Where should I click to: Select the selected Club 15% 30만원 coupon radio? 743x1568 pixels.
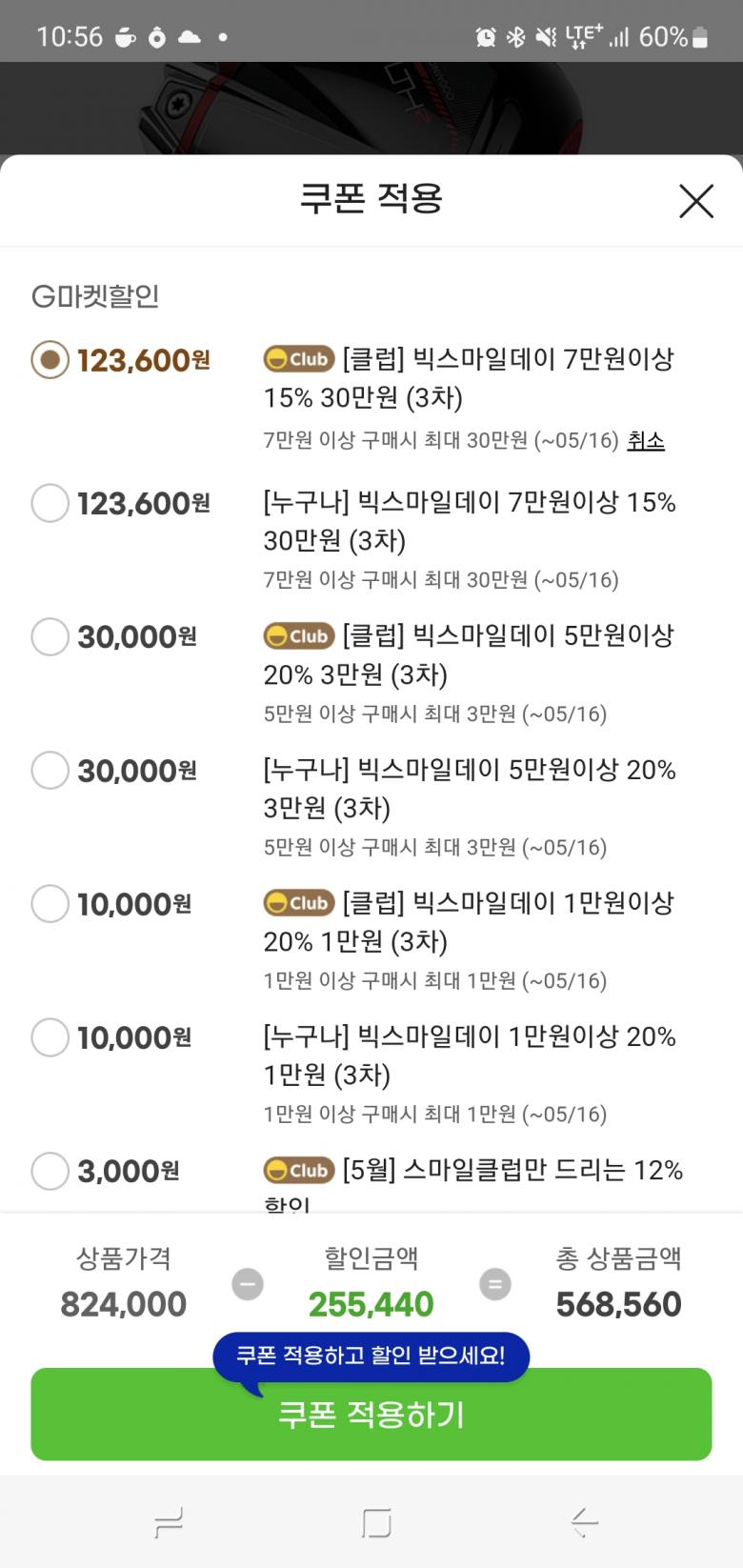tap(50, 360)
